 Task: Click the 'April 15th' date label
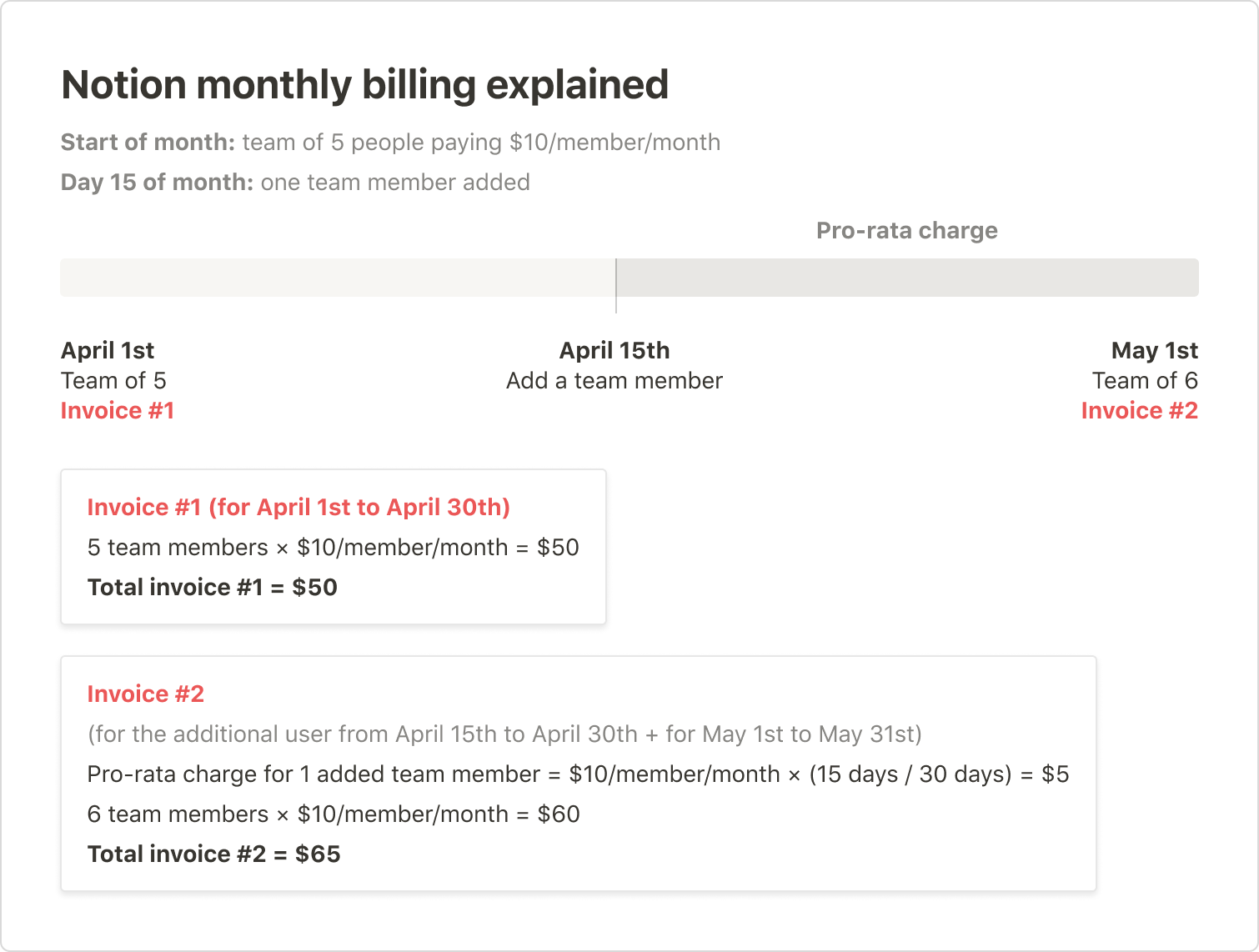(x=614, y=351)
